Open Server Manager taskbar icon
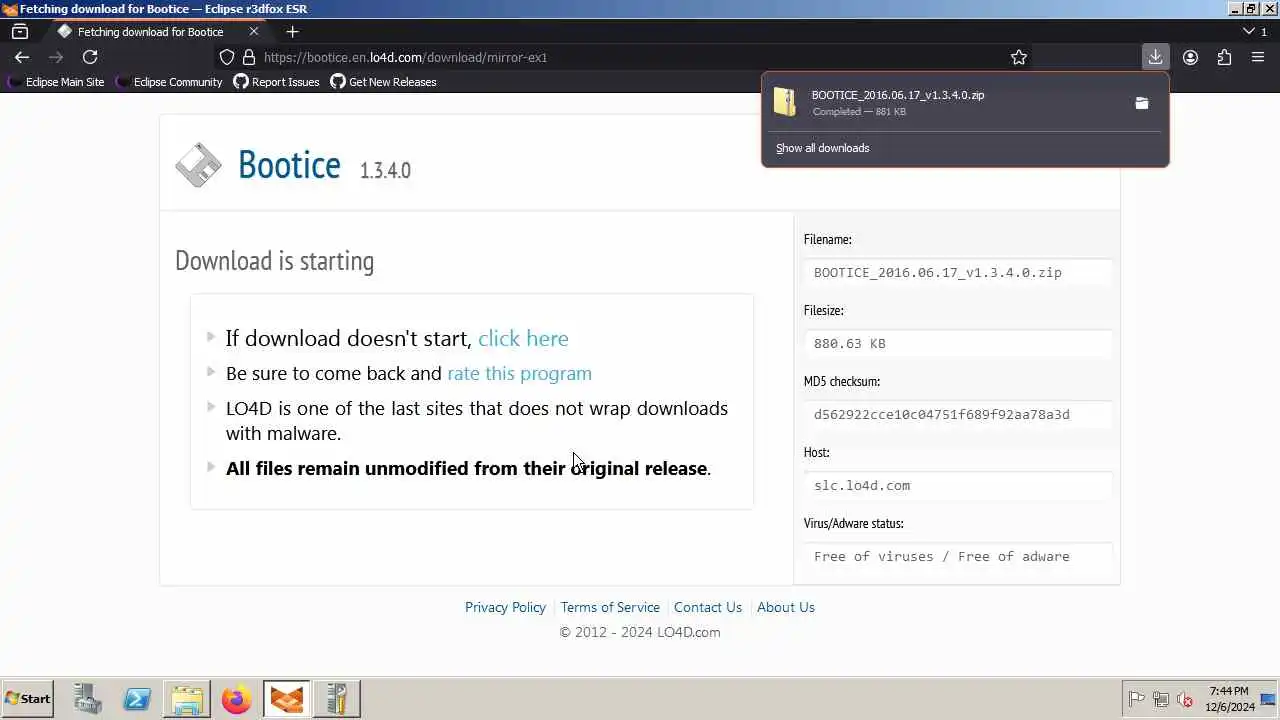The height and width of the screenshot is (720, 1280). 87,699
